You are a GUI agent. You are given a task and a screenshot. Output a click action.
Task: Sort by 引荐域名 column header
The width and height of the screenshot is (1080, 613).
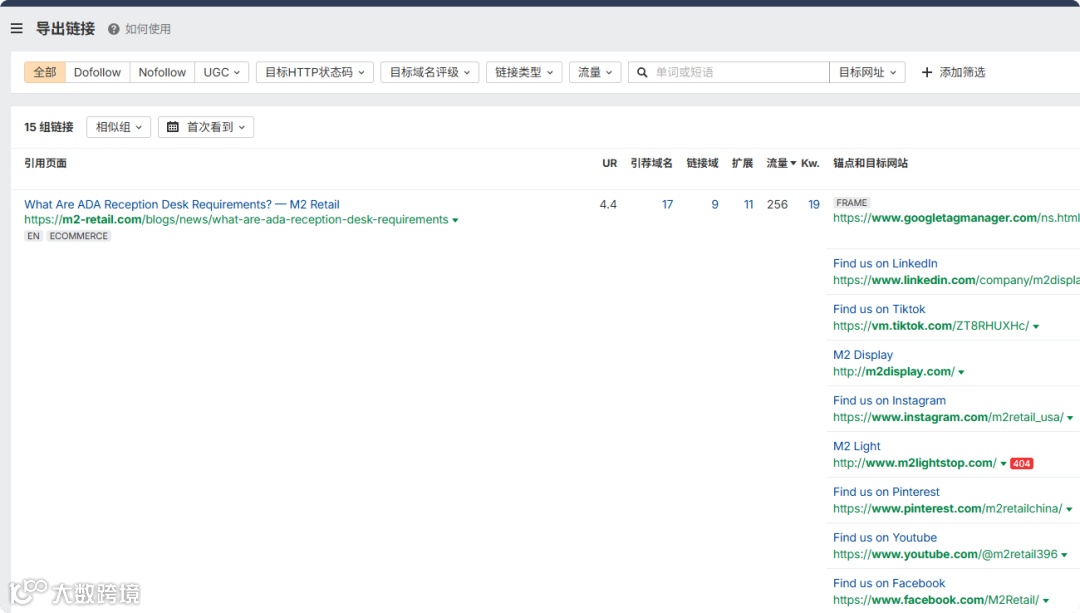652,163
